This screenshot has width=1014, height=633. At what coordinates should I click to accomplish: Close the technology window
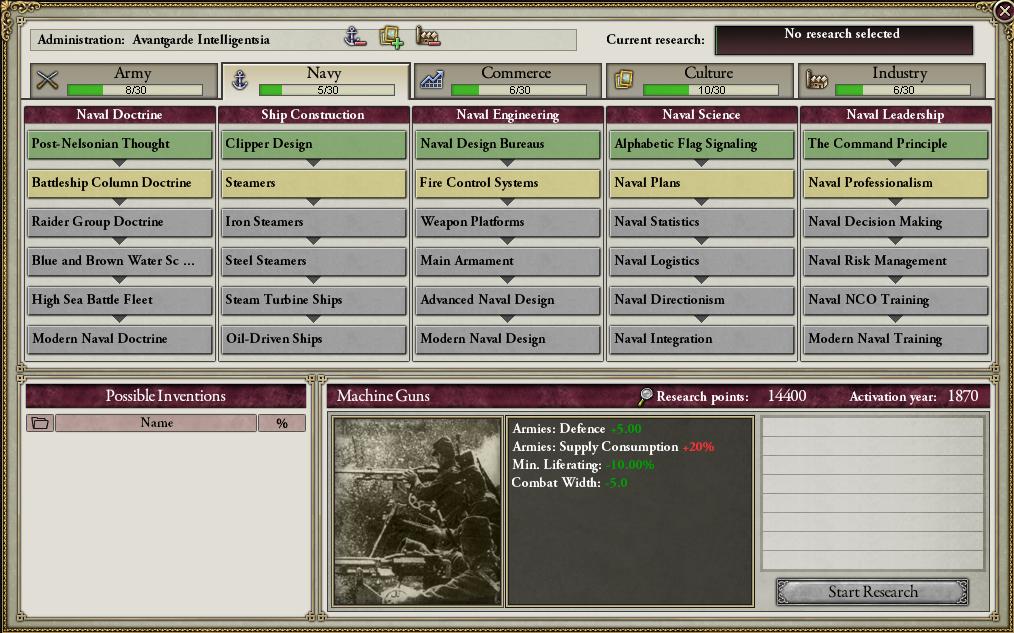pos(1004,10)
